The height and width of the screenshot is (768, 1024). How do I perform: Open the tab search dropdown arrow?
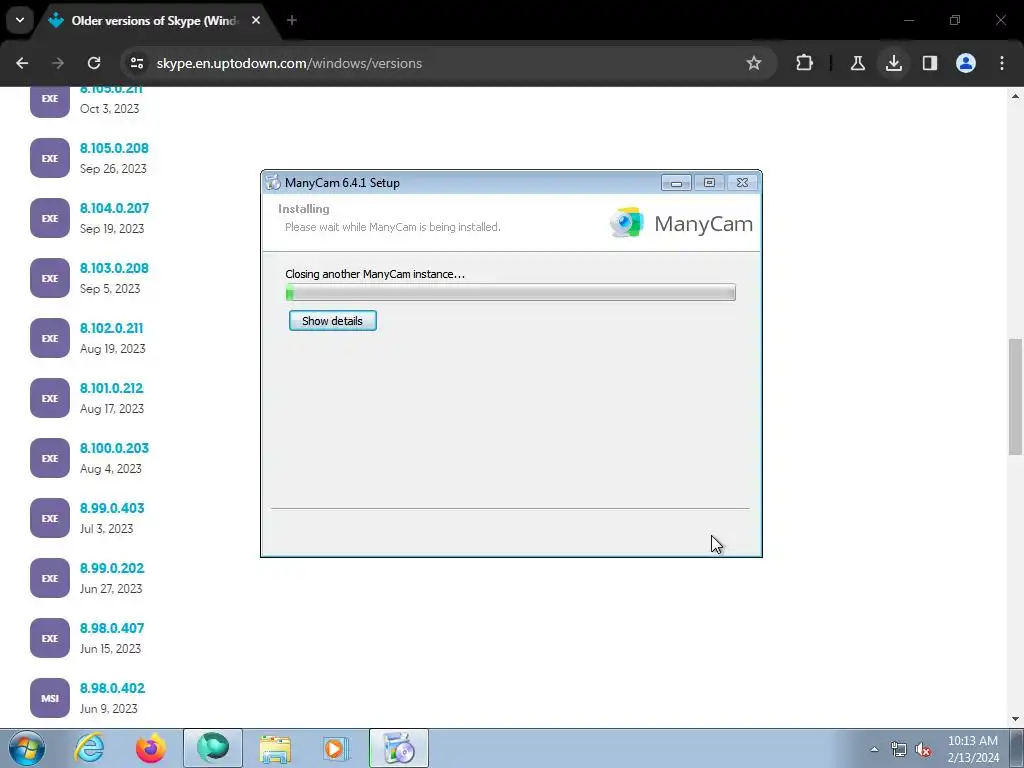pos(20,20)
